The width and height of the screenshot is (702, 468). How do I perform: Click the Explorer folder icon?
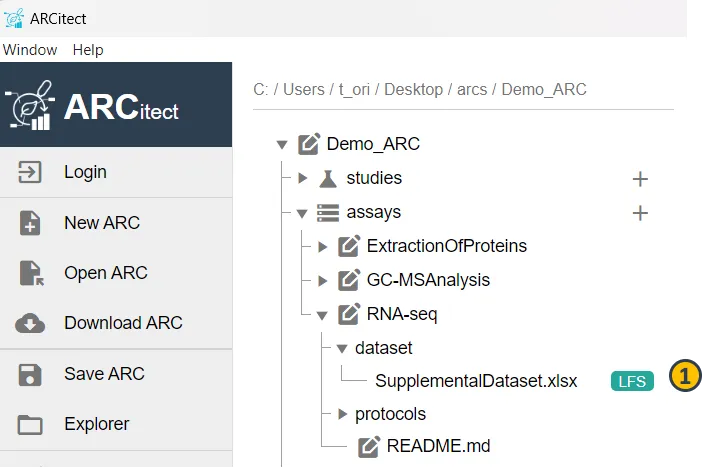coord(30,424)
